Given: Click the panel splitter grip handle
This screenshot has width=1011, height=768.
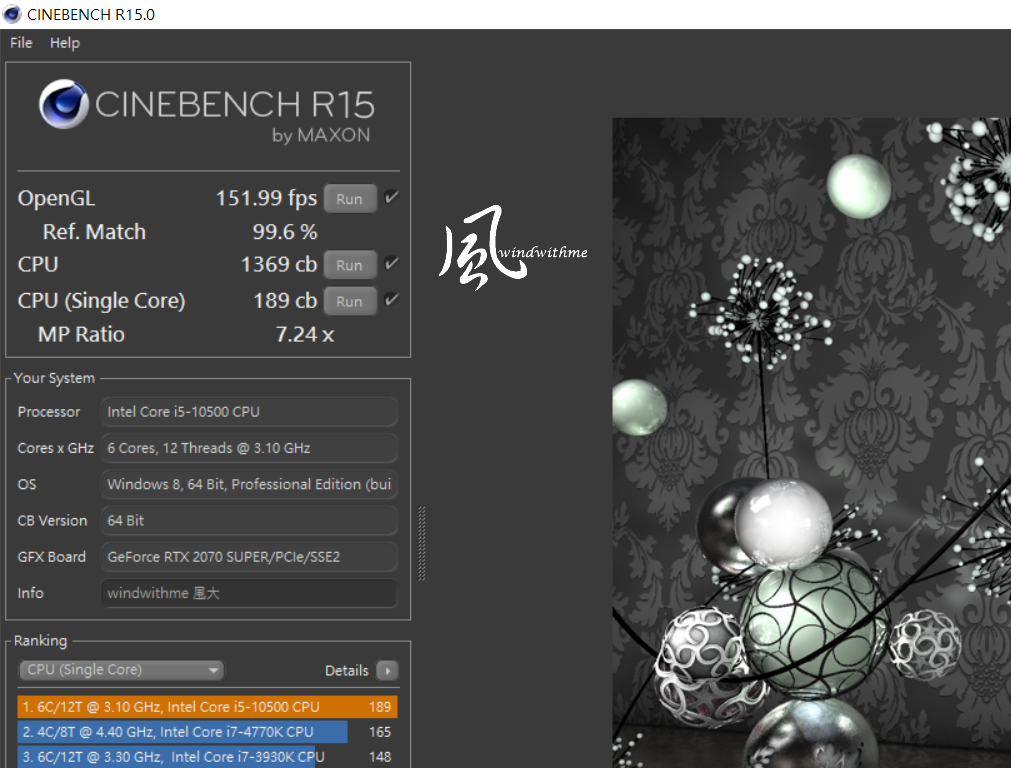Looking at the screenshot, I should click(422, 544).
